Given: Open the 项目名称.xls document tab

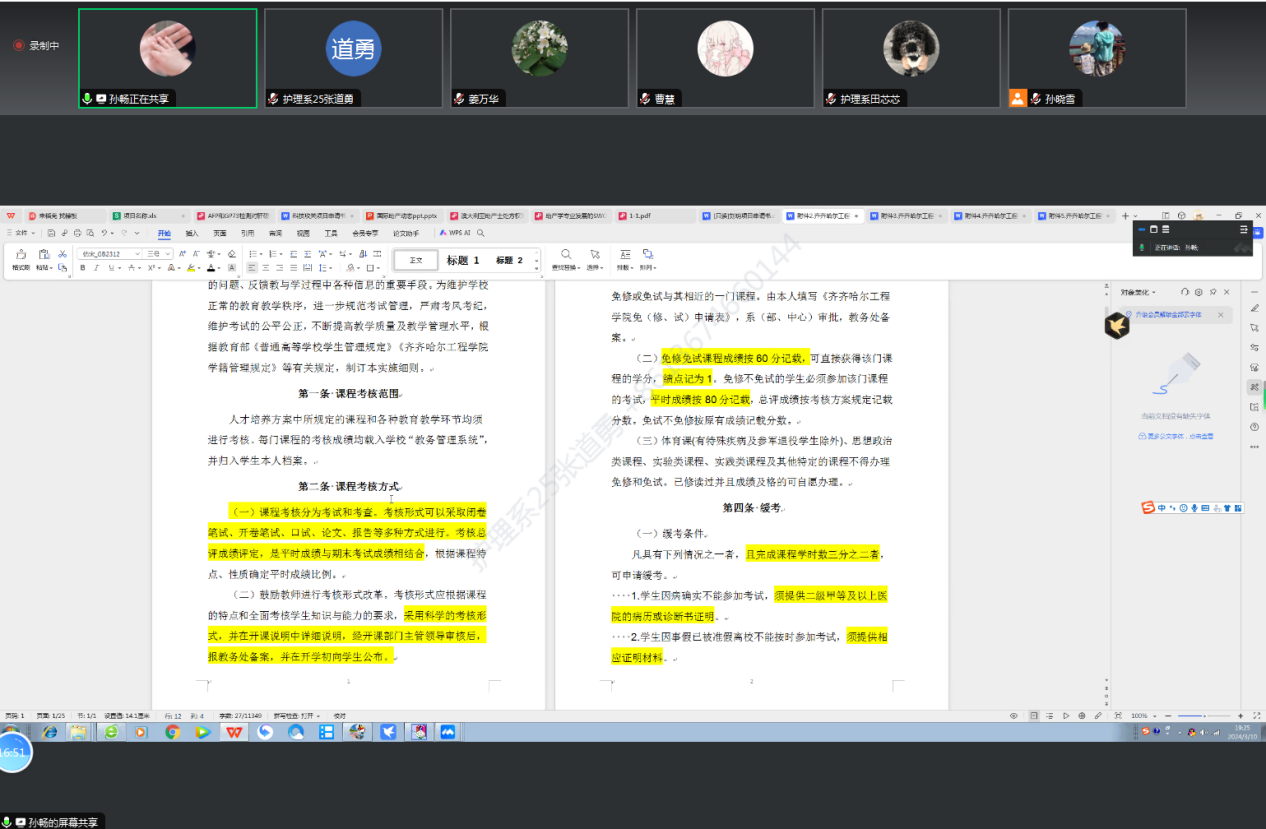Looking at the screenshot, I should click(x=144, y=215).
